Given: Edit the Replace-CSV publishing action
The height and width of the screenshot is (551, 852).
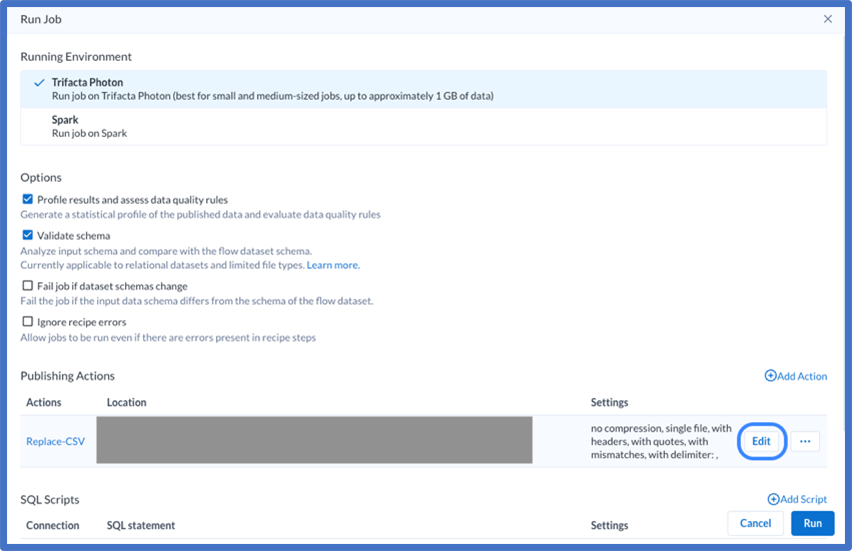Looking at the screenshot, I should tap(761, 441).
